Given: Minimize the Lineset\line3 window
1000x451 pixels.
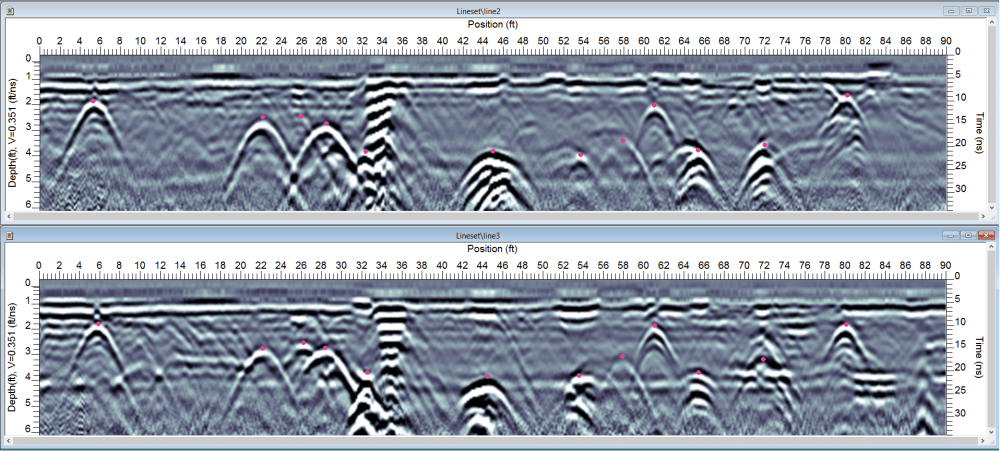Looking at the screenshot, I should click(952, 235).
